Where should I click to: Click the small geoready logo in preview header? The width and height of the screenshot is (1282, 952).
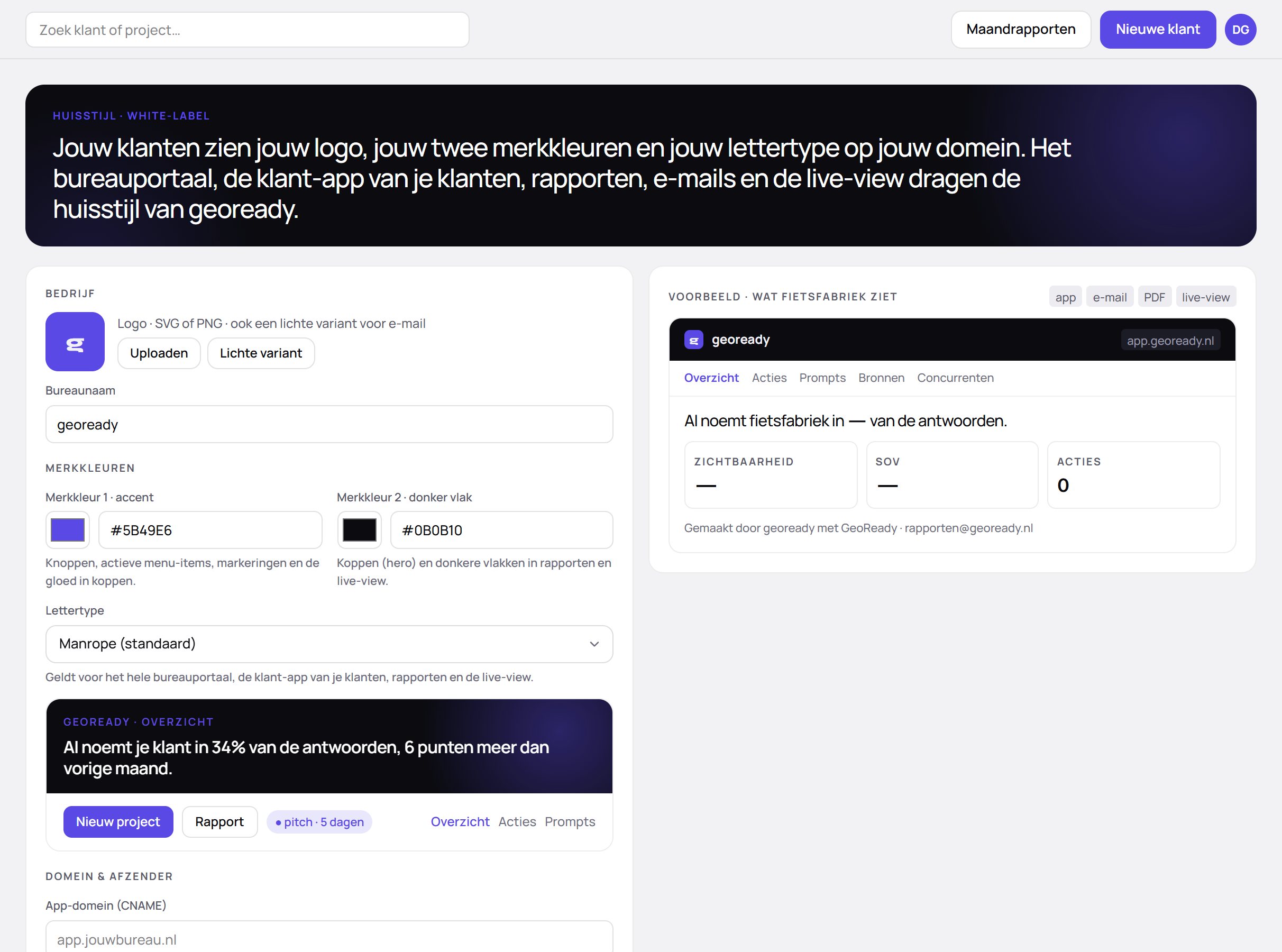[x=693, y=340]
